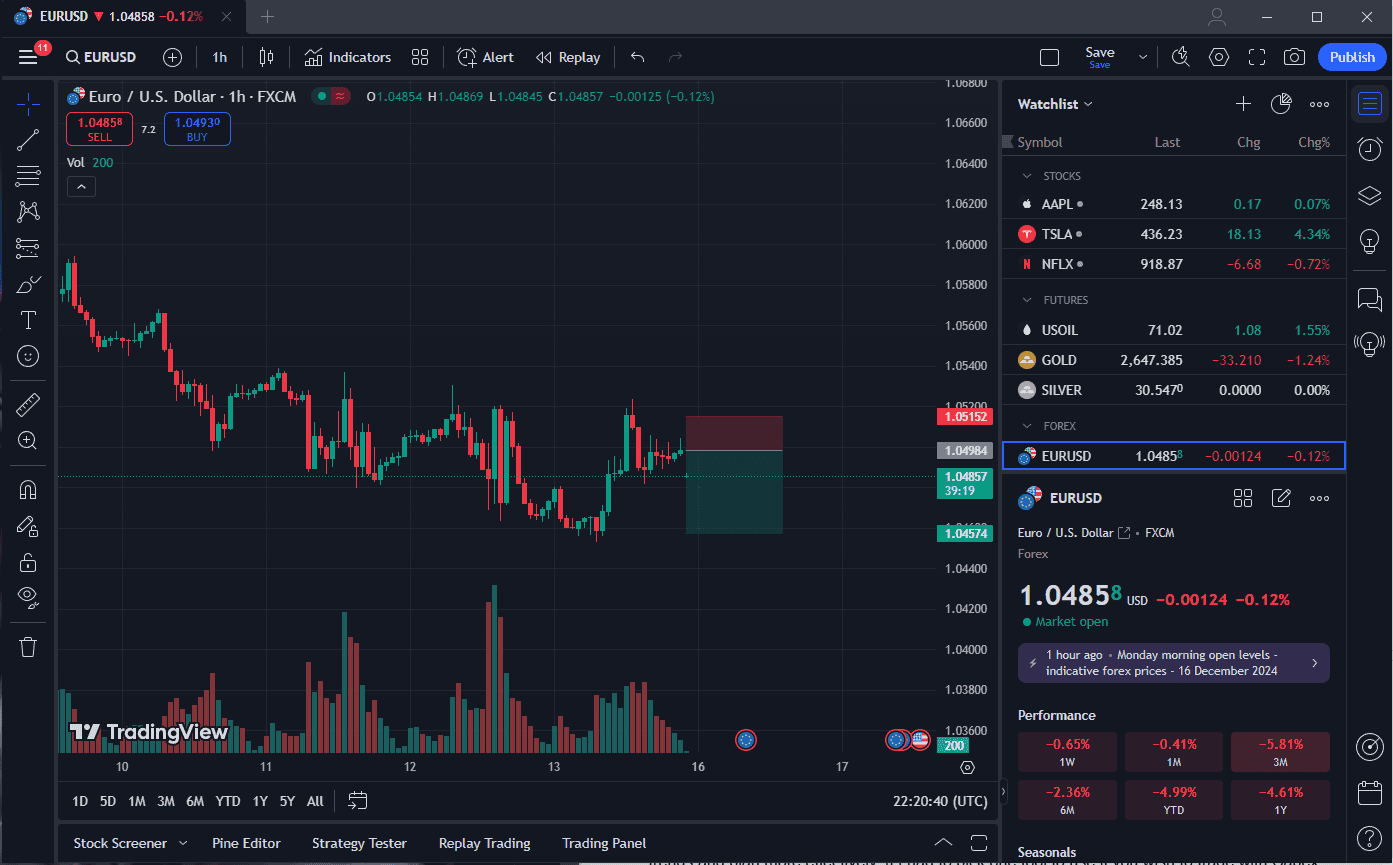Open the Chats sidebar icon
Viewport: 1393px width, 865px height.
click(1370, 298)
